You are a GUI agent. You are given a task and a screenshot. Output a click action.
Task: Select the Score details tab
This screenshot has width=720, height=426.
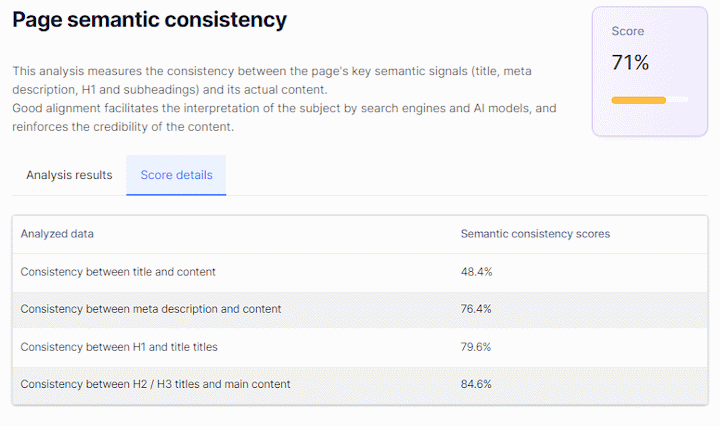pos(176,175)
